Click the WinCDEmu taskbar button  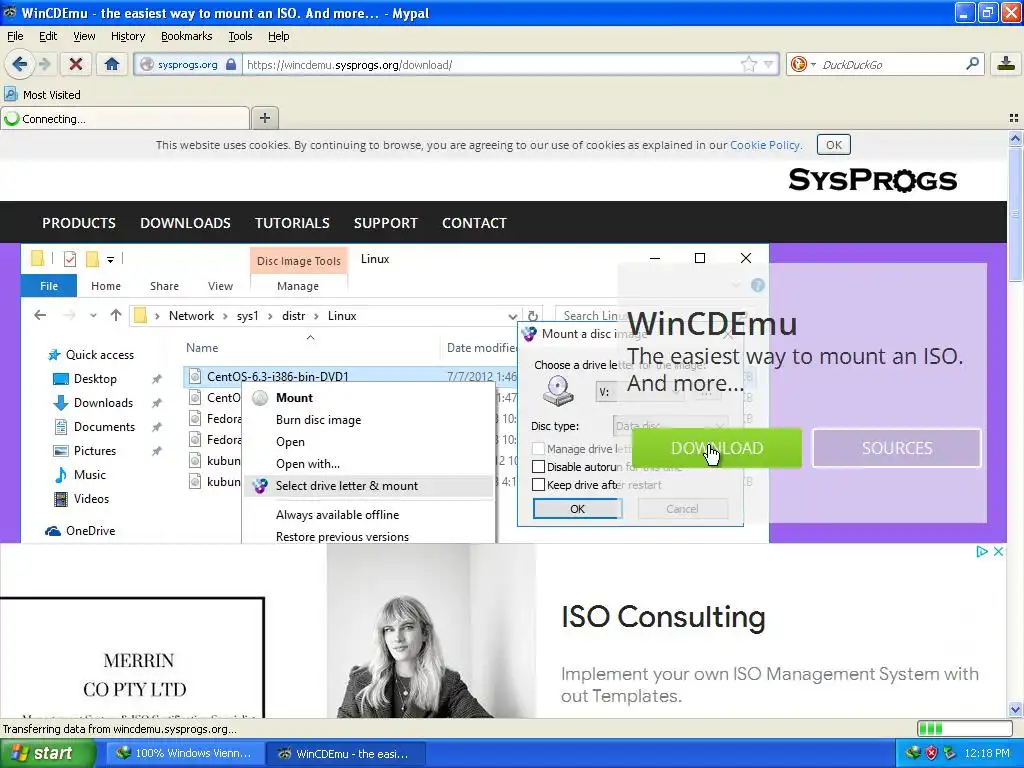pos(345,754)
